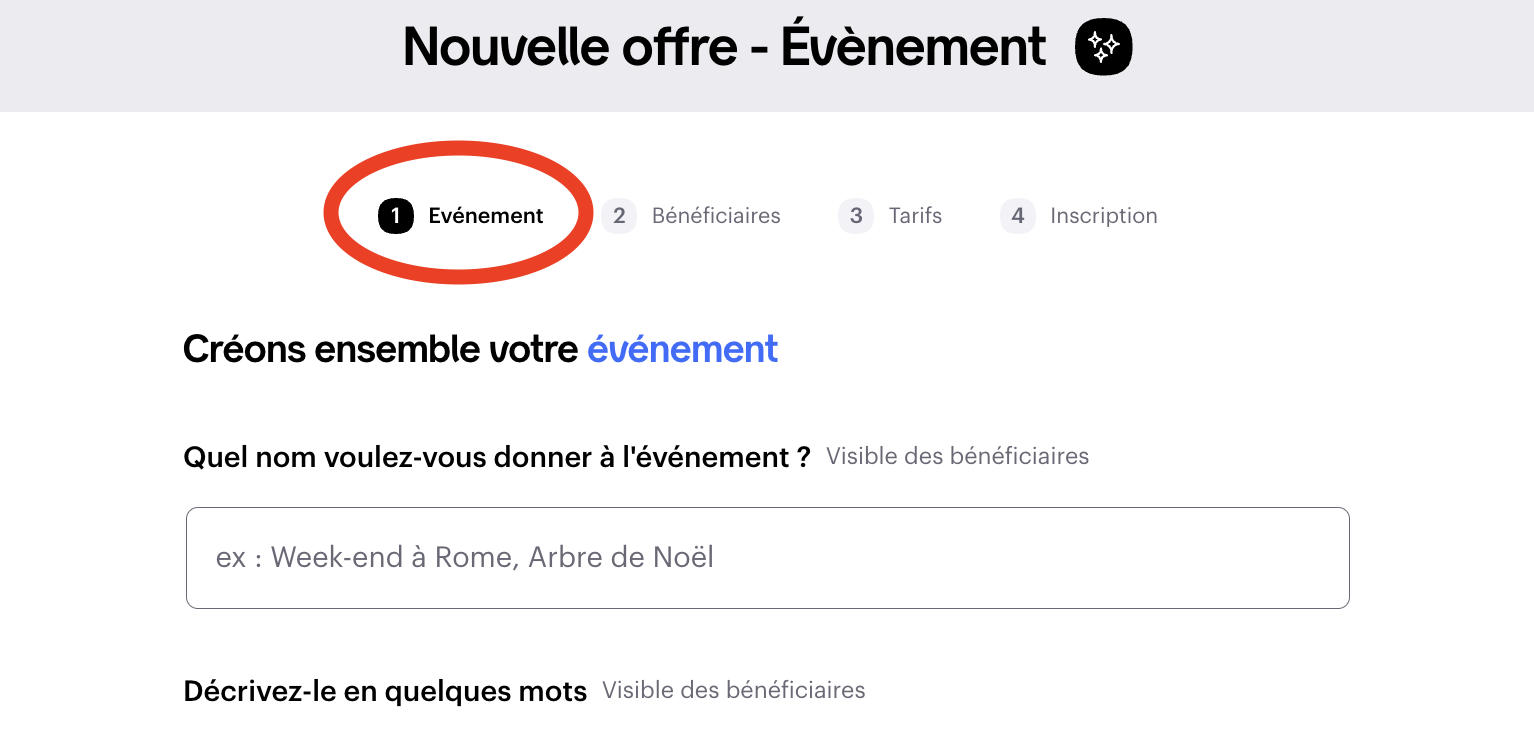Click the "Décrivez-le en quelques mots" label
1534x740 pixels.
pyautogui.click(x=385, y=691)
